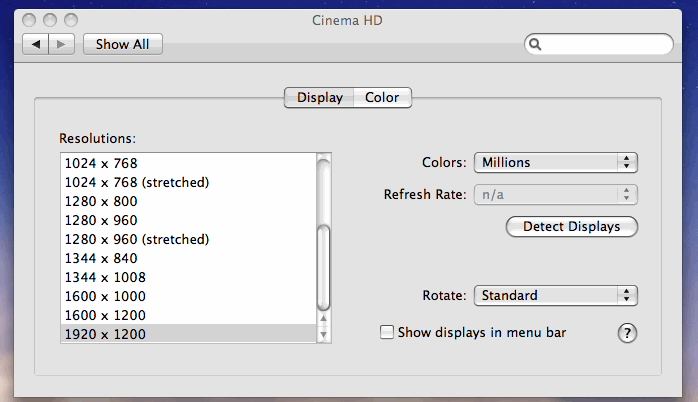Click the forward navigation arrow
Image resolution: width=698 pixels, height=402 pixels.
pos(61,44)
